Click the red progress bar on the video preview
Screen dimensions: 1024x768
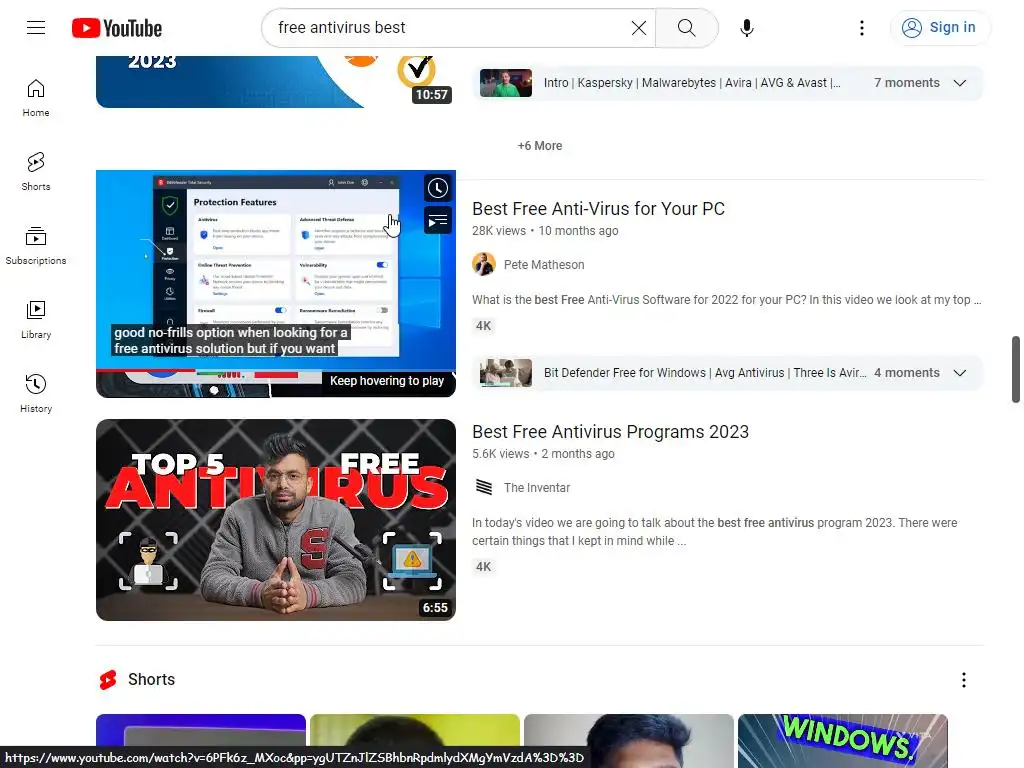[x=276, y=370]
